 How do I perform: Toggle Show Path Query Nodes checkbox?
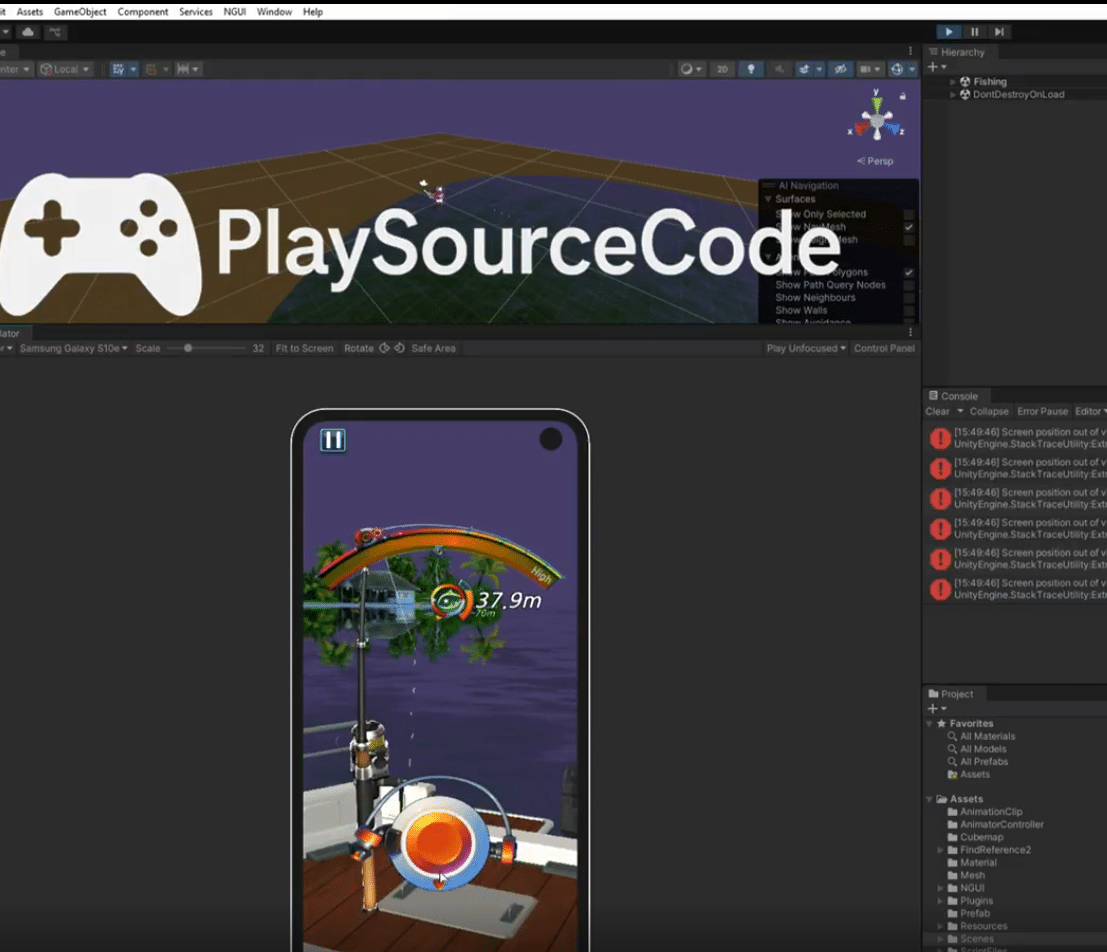point(909,285)
